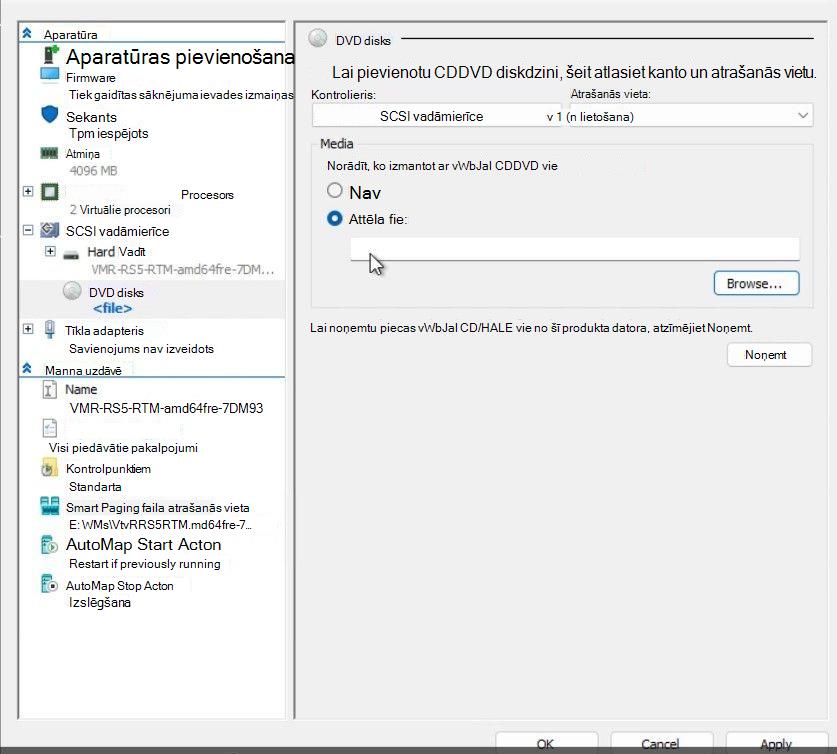Open the Kontrolieris SCSI vadāmierīce dropdown
Viewport: 837px width, 754px height.
pyautogui.click(x=436, y=116)
